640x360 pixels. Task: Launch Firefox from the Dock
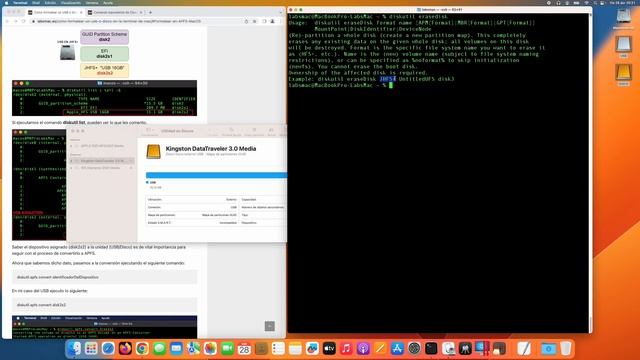(125, 348)
